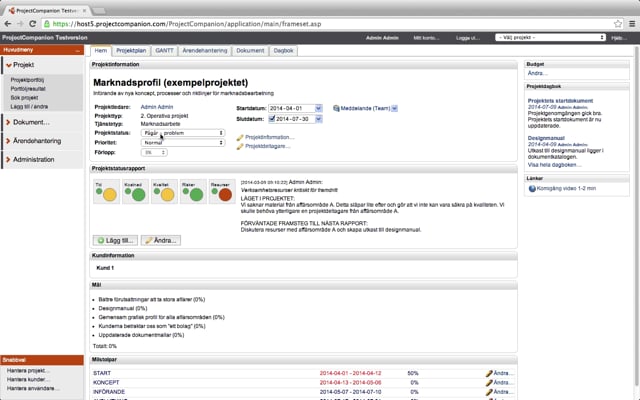
Task: Open Visa hela dagboken link
Action: coord(554,165)
